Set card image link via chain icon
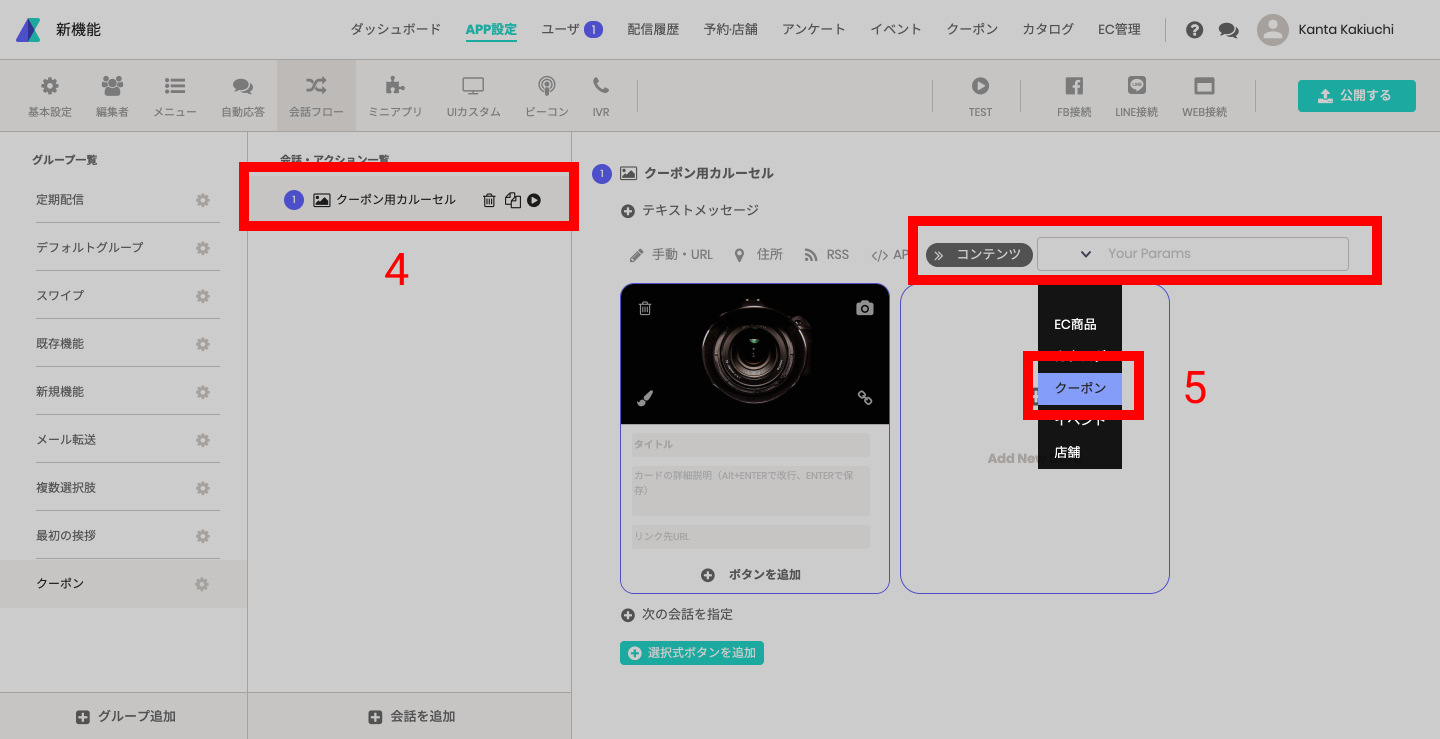1440x739 pixels. [865, 398]
